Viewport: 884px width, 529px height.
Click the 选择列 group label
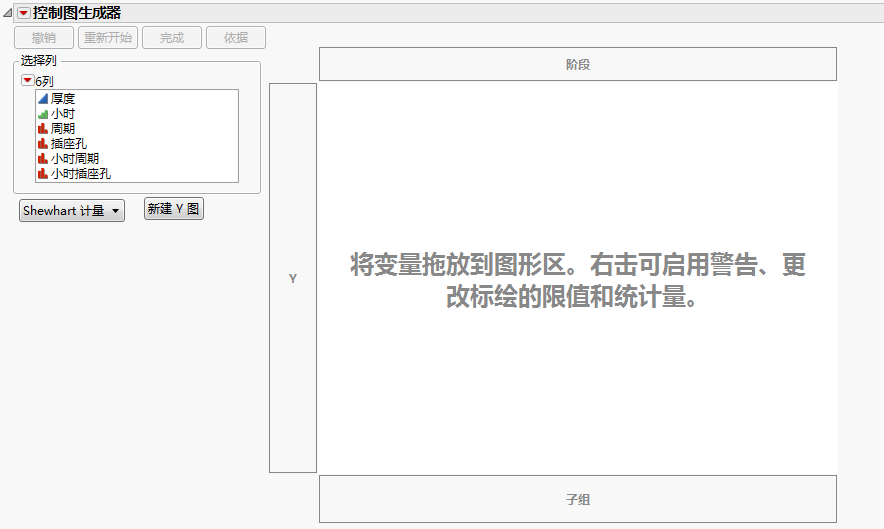click(x=38, y=60)
